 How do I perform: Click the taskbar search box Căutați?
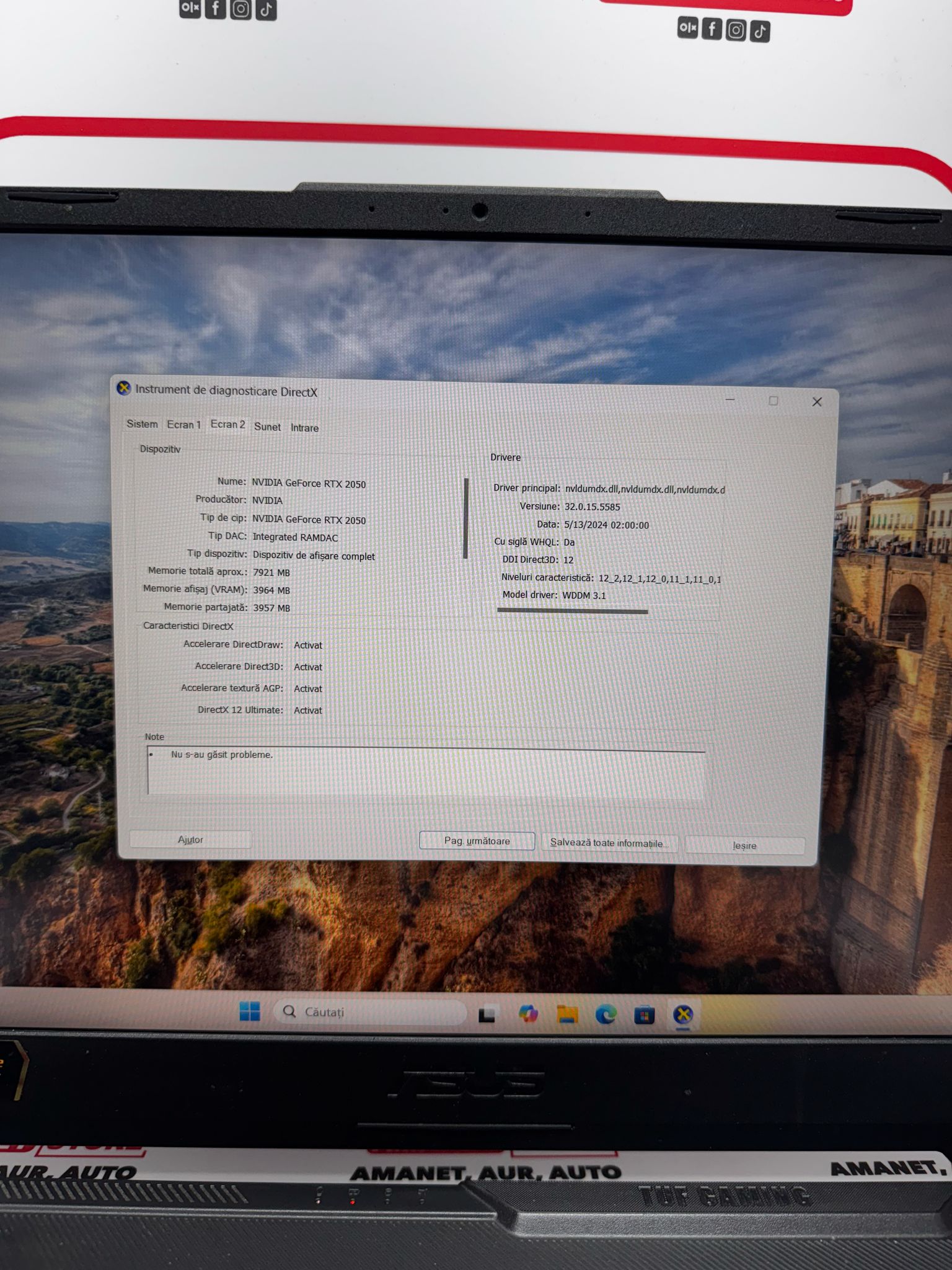point(370,1012)
